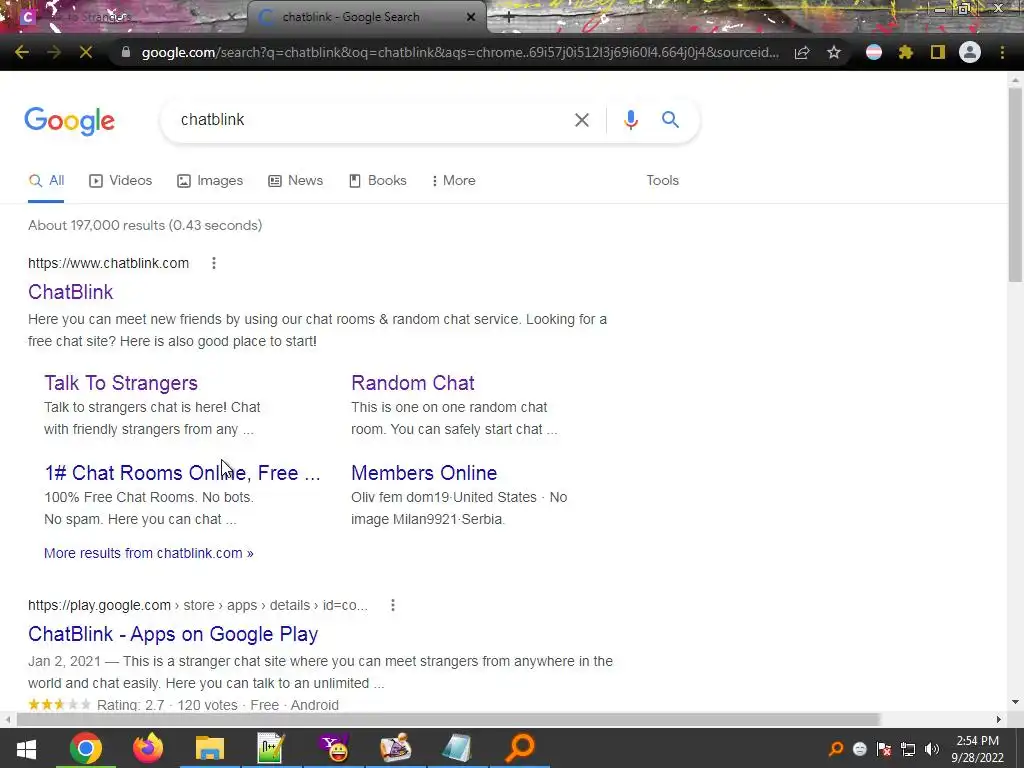Open the Tools filter options
Screen dimensions: 1024x768
662,181
